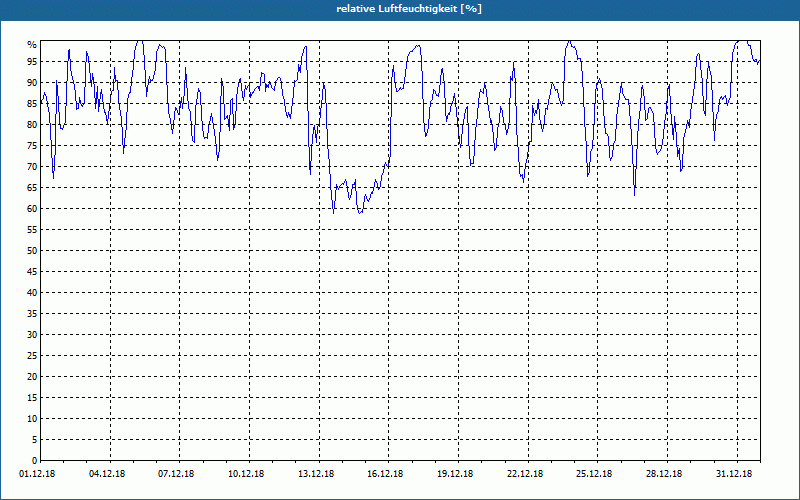Screen dimensions: 800x500
Task: Select the x-axis date label 10.12.18
Action: [x=246, y=474]
